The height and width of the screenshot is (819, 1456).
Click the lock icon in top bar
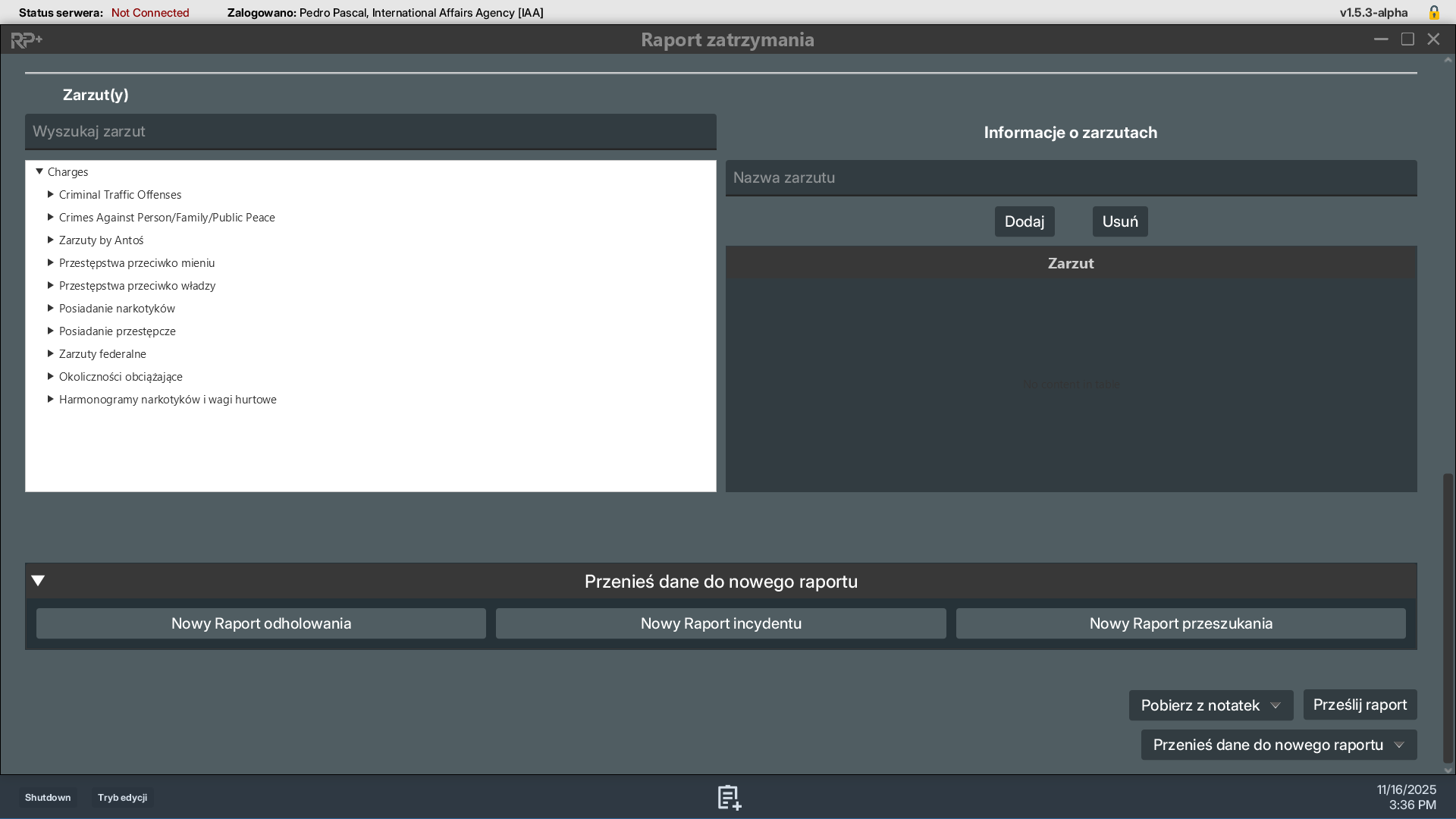[1433, 13]
